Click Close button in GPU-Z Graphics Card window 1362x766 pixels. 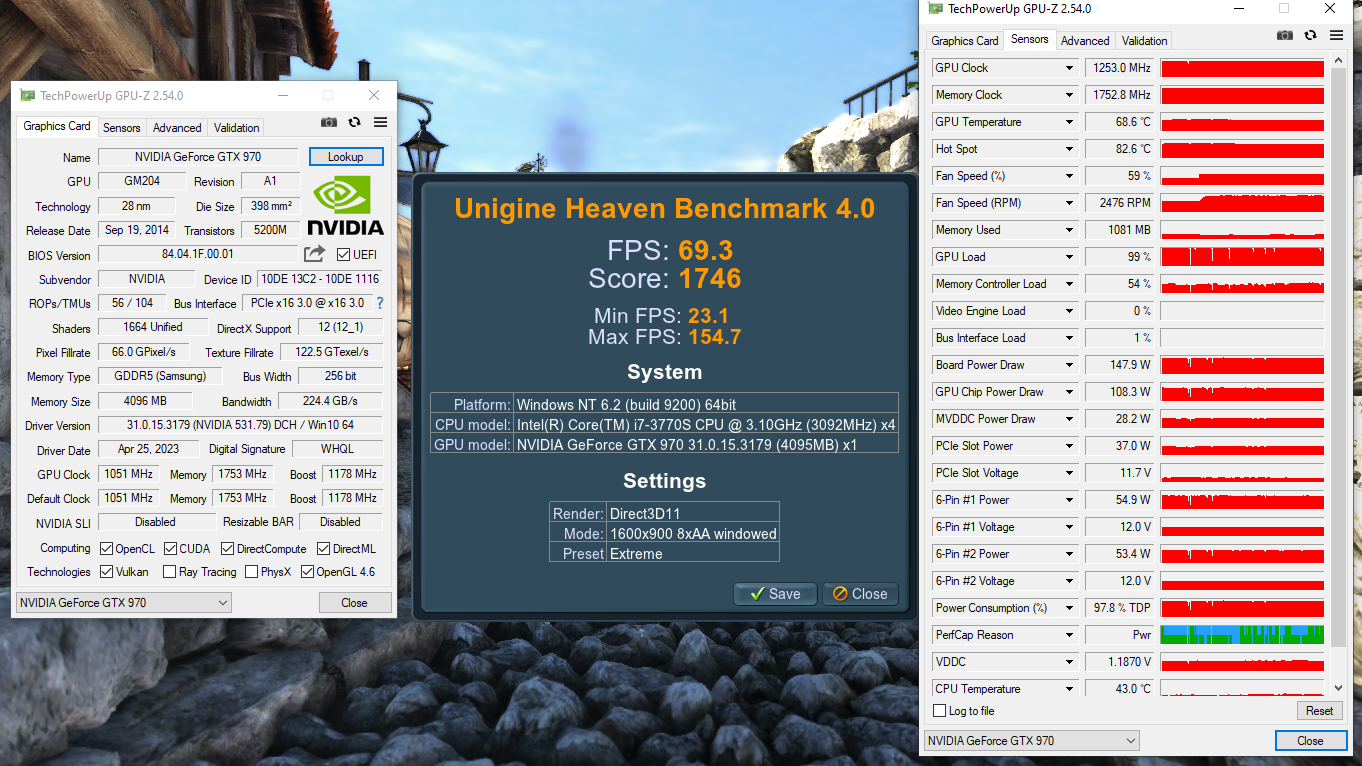click(x=354, y=603)
